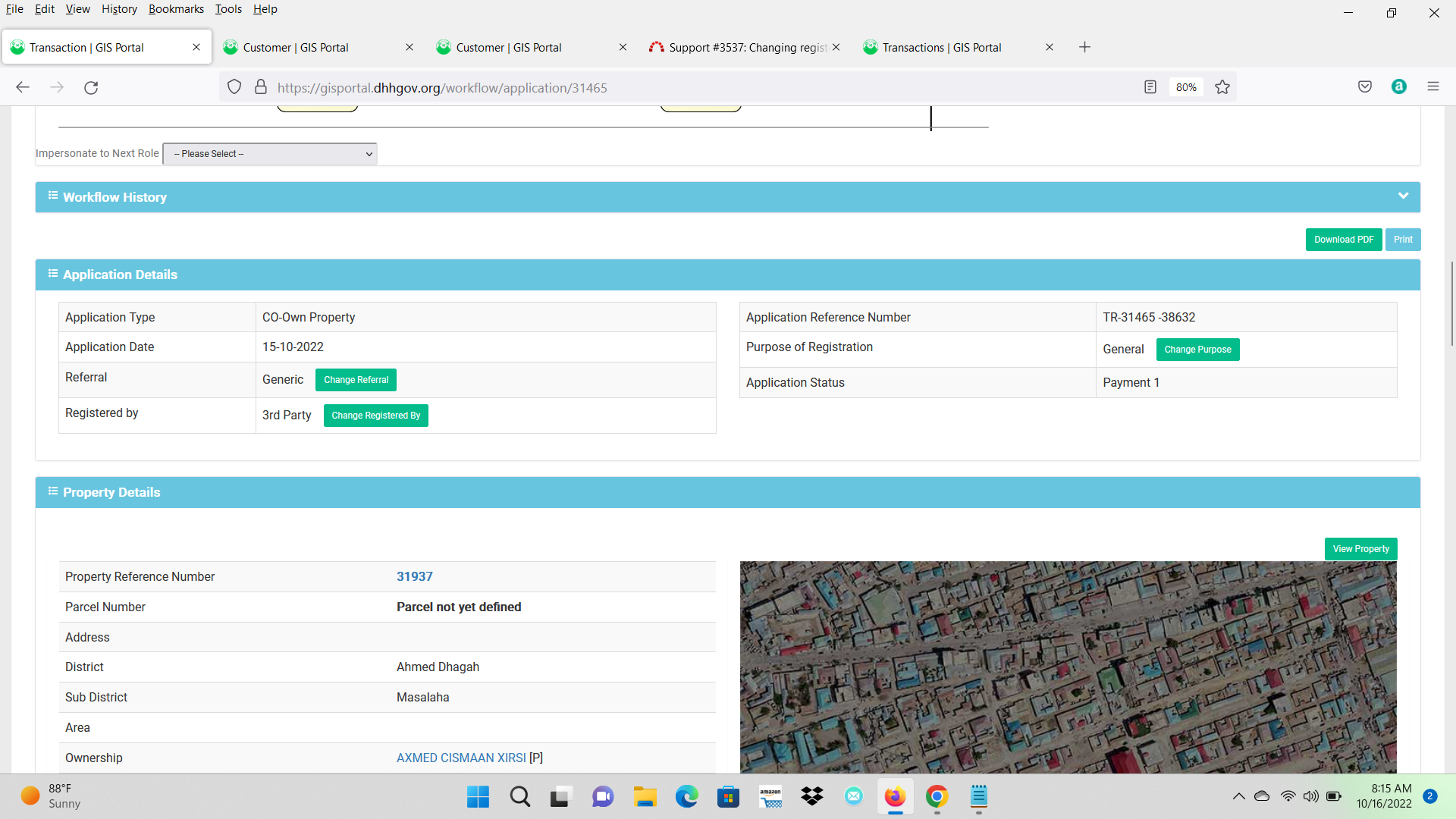Select Payment 1 application status text
Screen dimensions: 1456x819
(x=1131, y=382)
